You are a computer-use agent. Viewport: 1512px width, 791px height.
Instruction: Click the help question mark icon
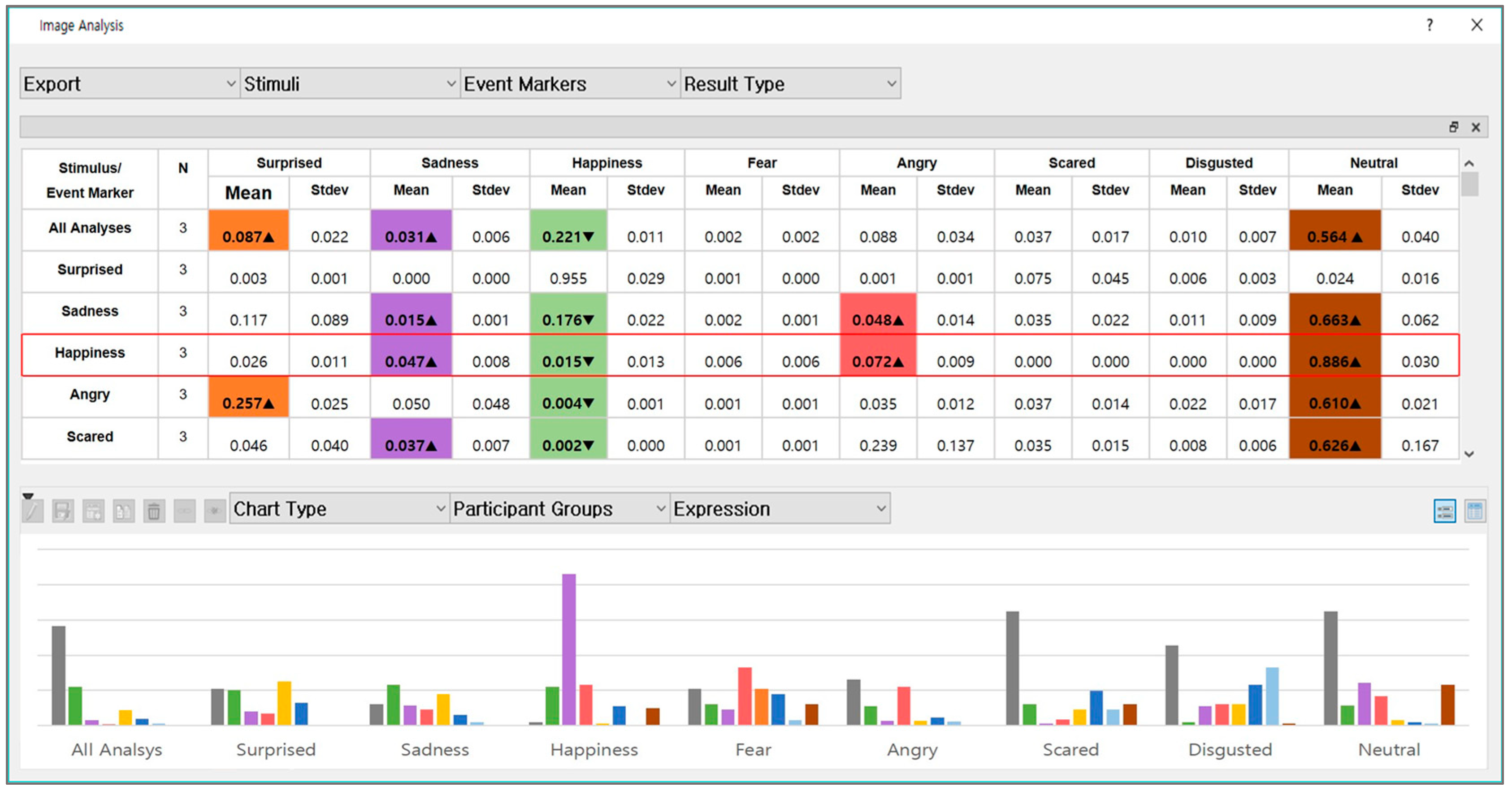click(1430, 25)
